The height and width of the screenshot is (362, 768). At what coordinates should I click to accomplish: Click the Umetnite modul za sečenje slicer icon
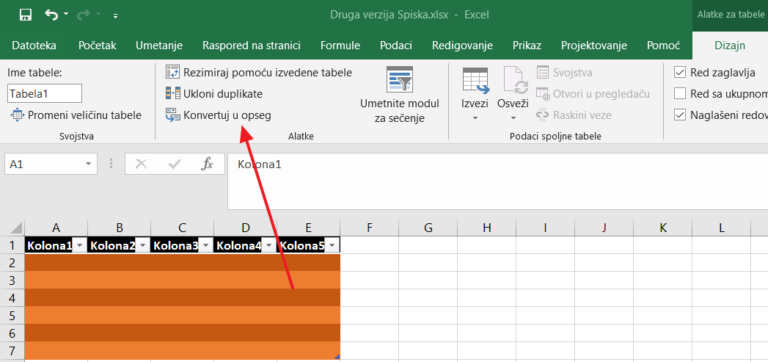pyautogui.click(x=400, y=79)
